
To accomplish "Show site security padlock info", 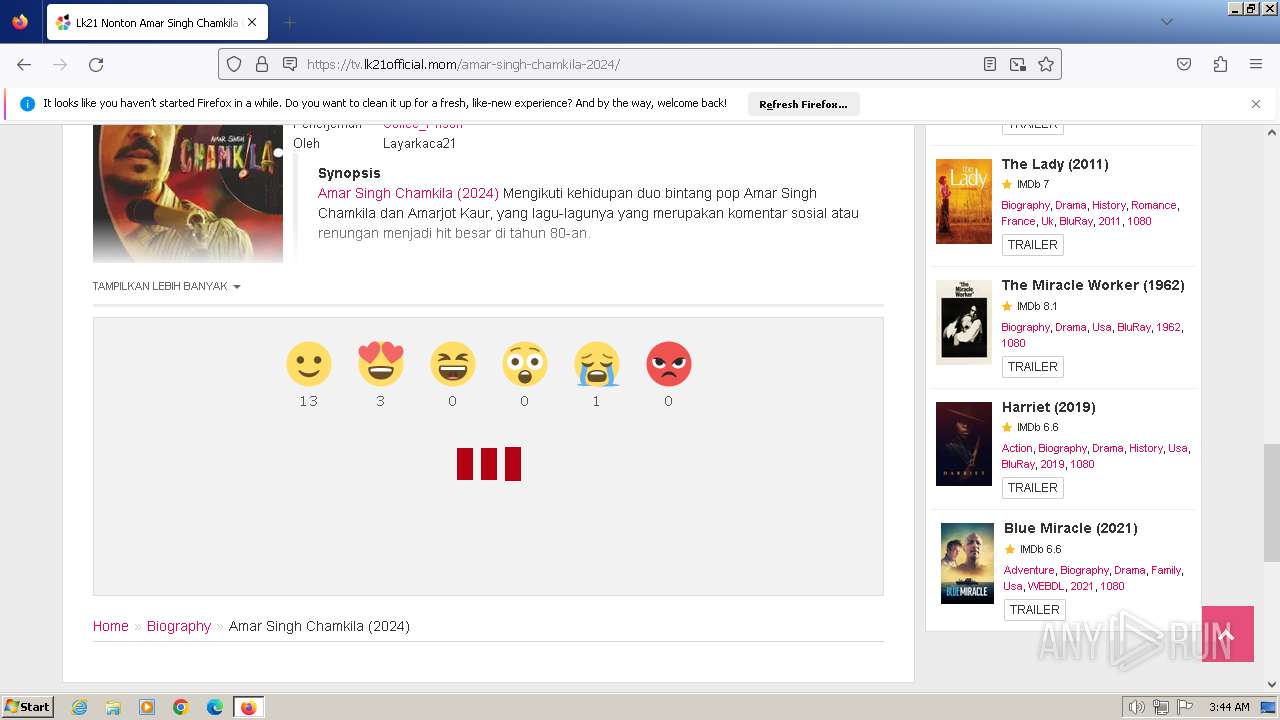I will [x=262, y=64].
